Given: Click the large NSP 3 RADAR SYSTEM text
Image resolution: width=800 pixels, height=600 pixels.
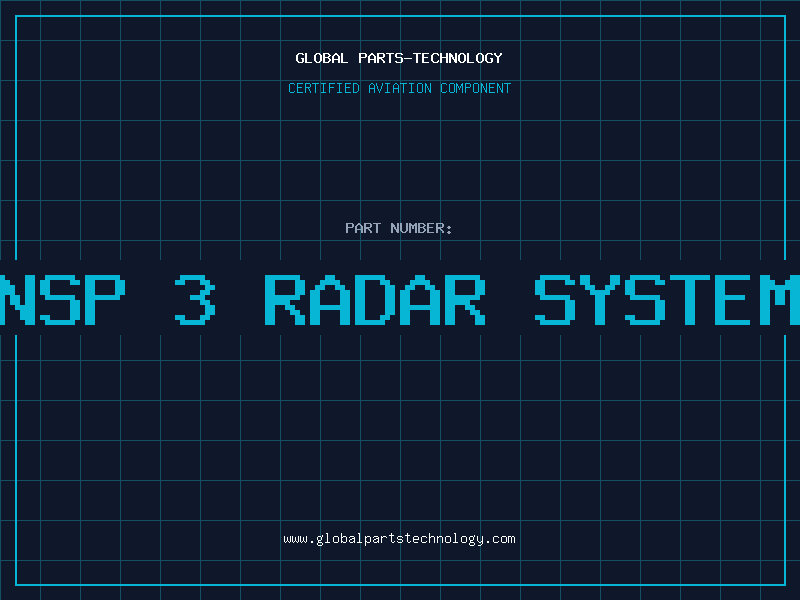Looking at the screenshot, I should pyautogui.click(x=400, y=299).
